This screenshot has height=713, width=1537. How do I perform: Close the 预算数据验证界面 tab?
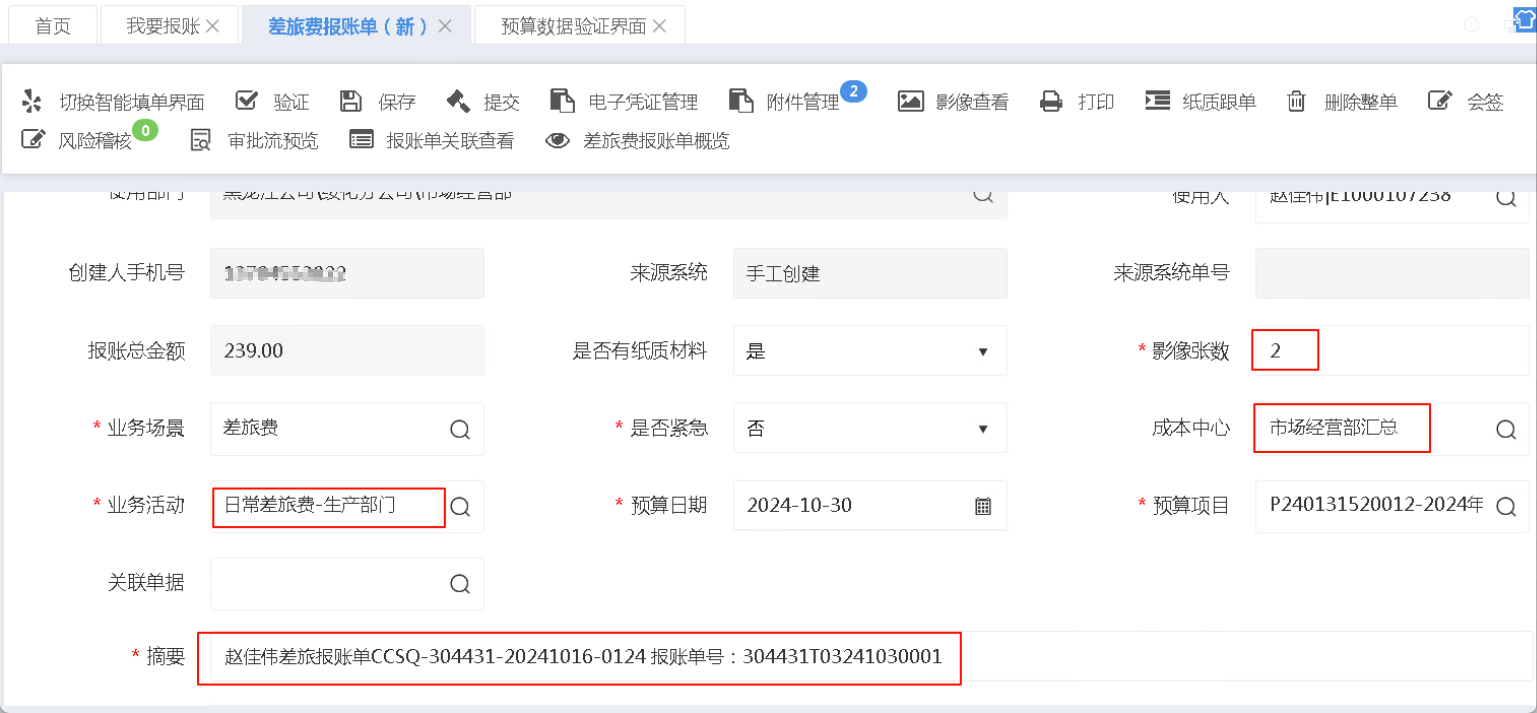tap(659, 26)
